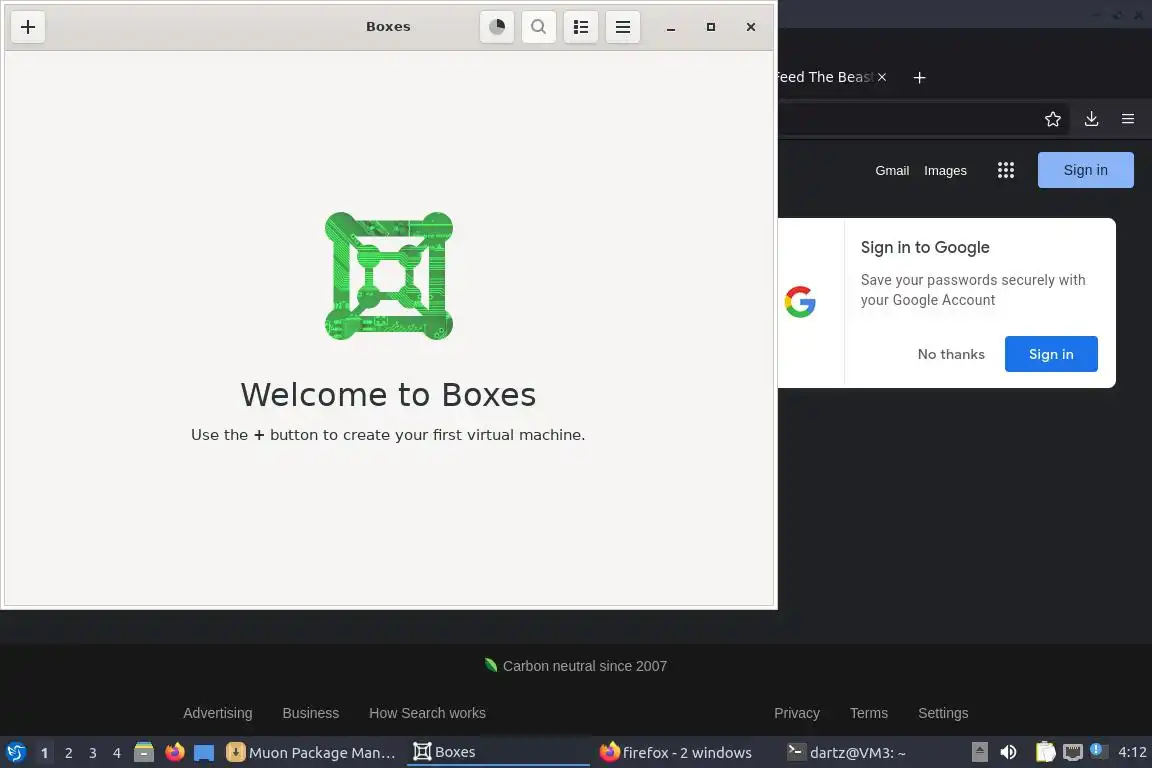This screenshot has height=768, width=1152.
Task: Click Carbon neutral since 2007 link
Action: pos(585,666)
